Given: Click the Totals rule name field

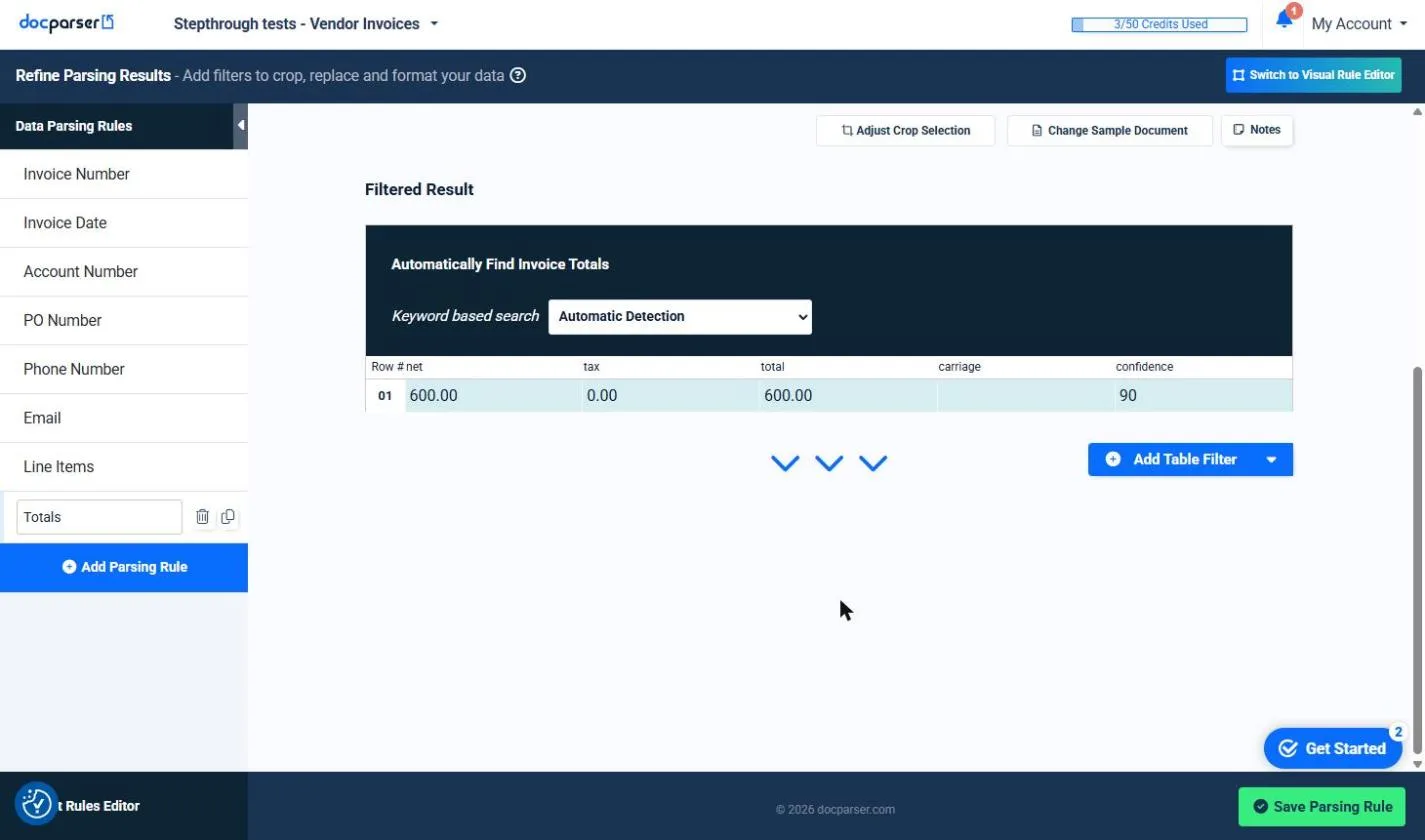Looking at the screenshot, I should [99, 517].
